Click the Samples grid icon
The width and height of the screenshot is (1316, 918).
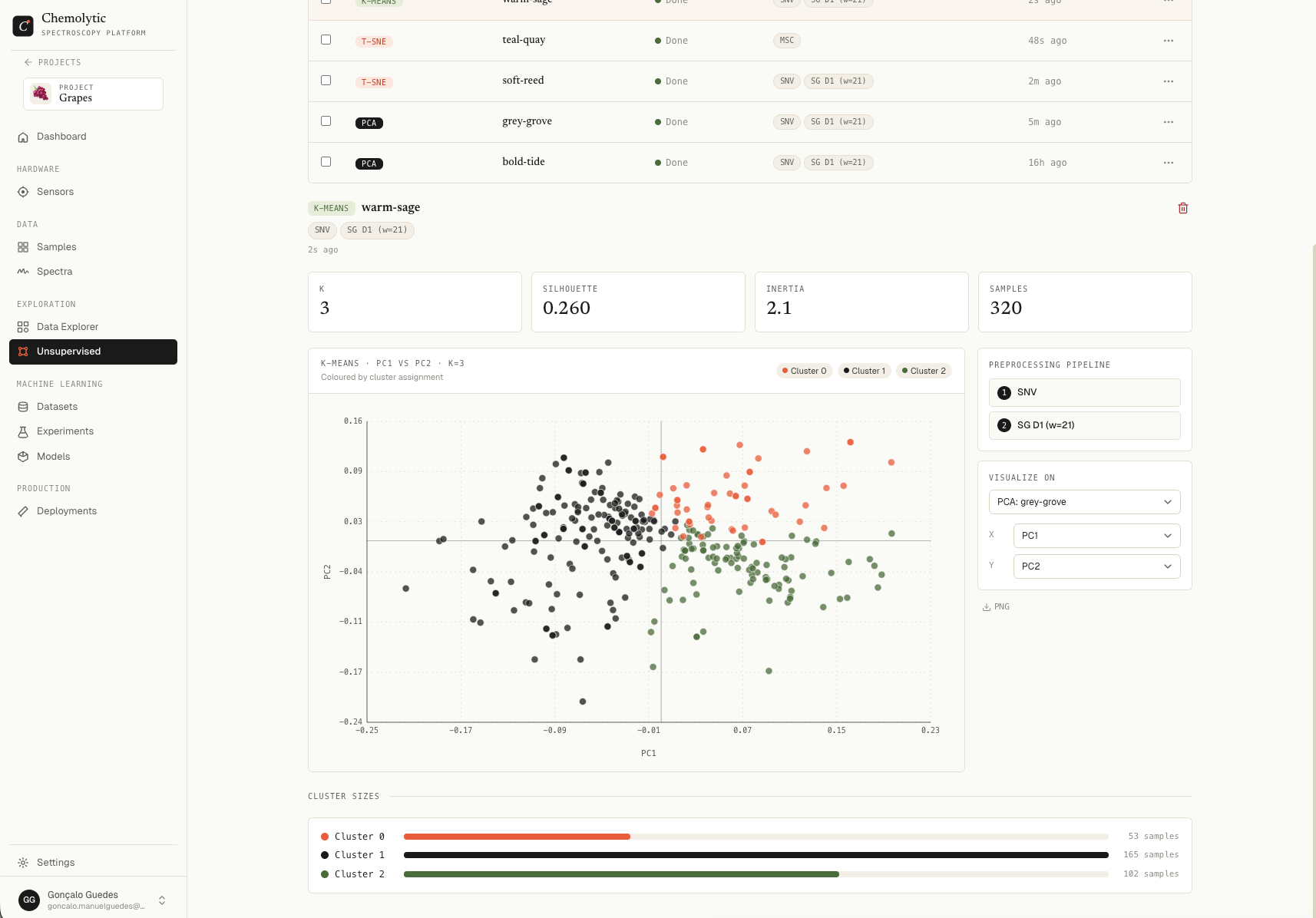click(x=23, y=247)
